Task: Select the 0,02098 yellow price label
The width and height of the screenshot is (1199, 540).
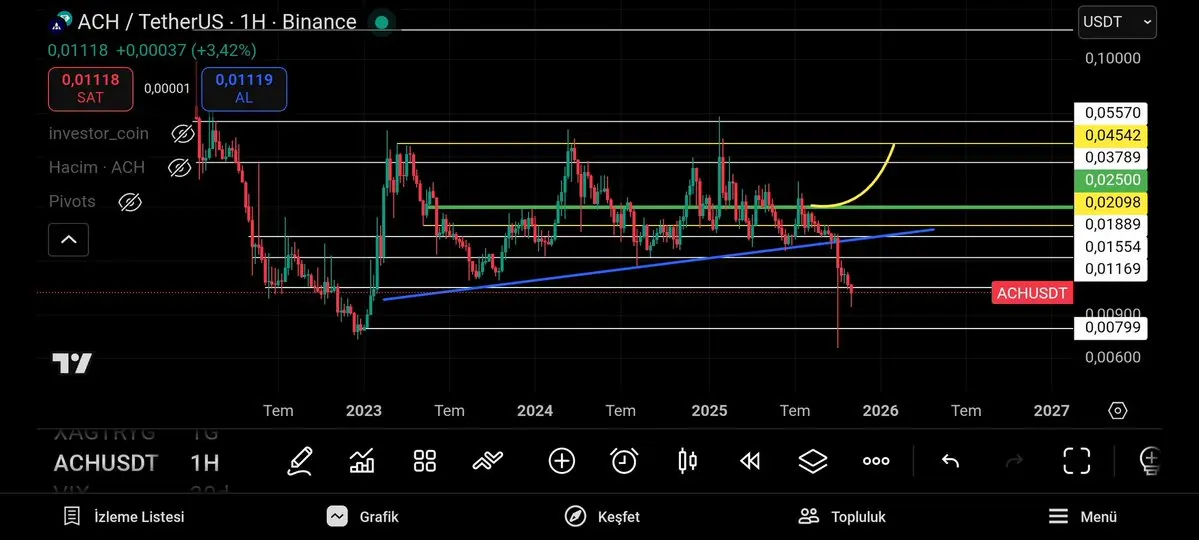Action: [x=1110, y=203]
